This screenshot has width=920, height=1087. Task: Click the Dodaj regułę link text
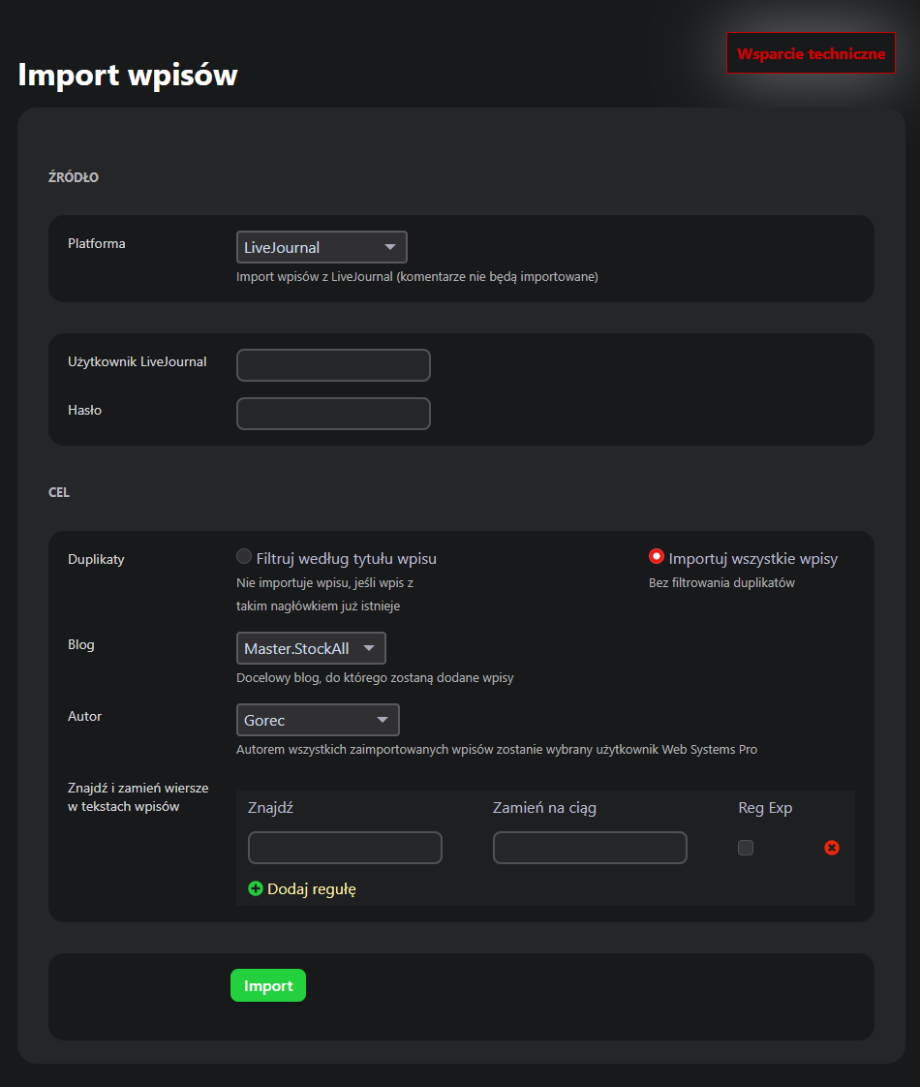311,888
